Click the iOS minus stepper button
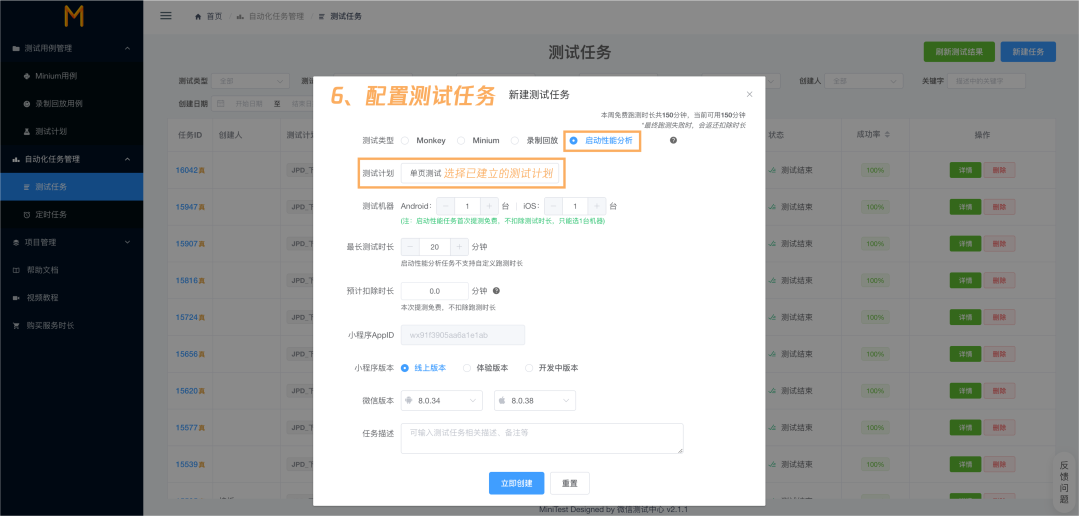The image size is (1080, 516). tap(554, 206)
